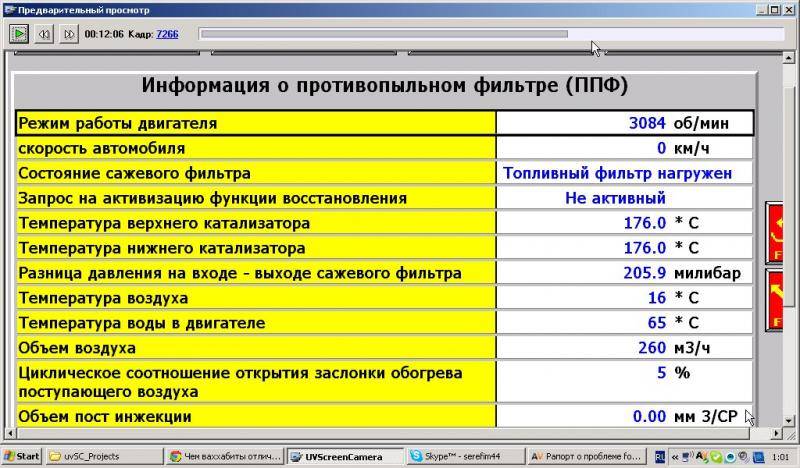This screenshot has height=468, width=800.
Task: Switch to the Chrome taskbar window
Action: pyautogui.click(x=225, y=456)
